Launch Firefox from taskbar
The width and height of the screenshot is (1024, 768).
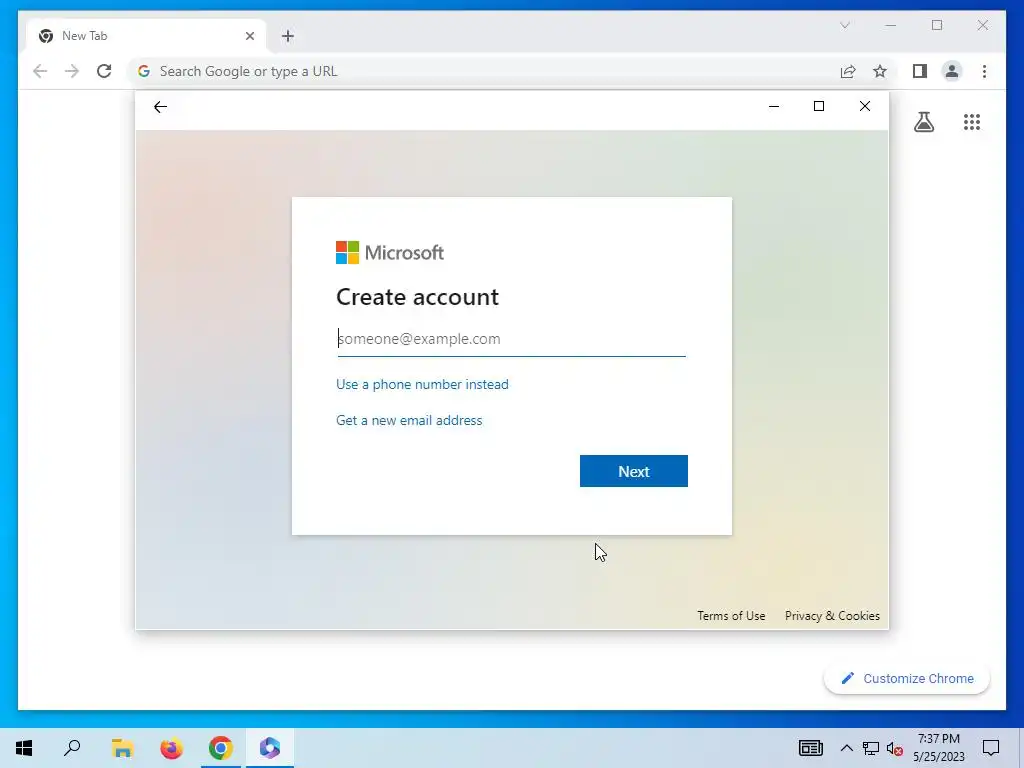point(171,748)
